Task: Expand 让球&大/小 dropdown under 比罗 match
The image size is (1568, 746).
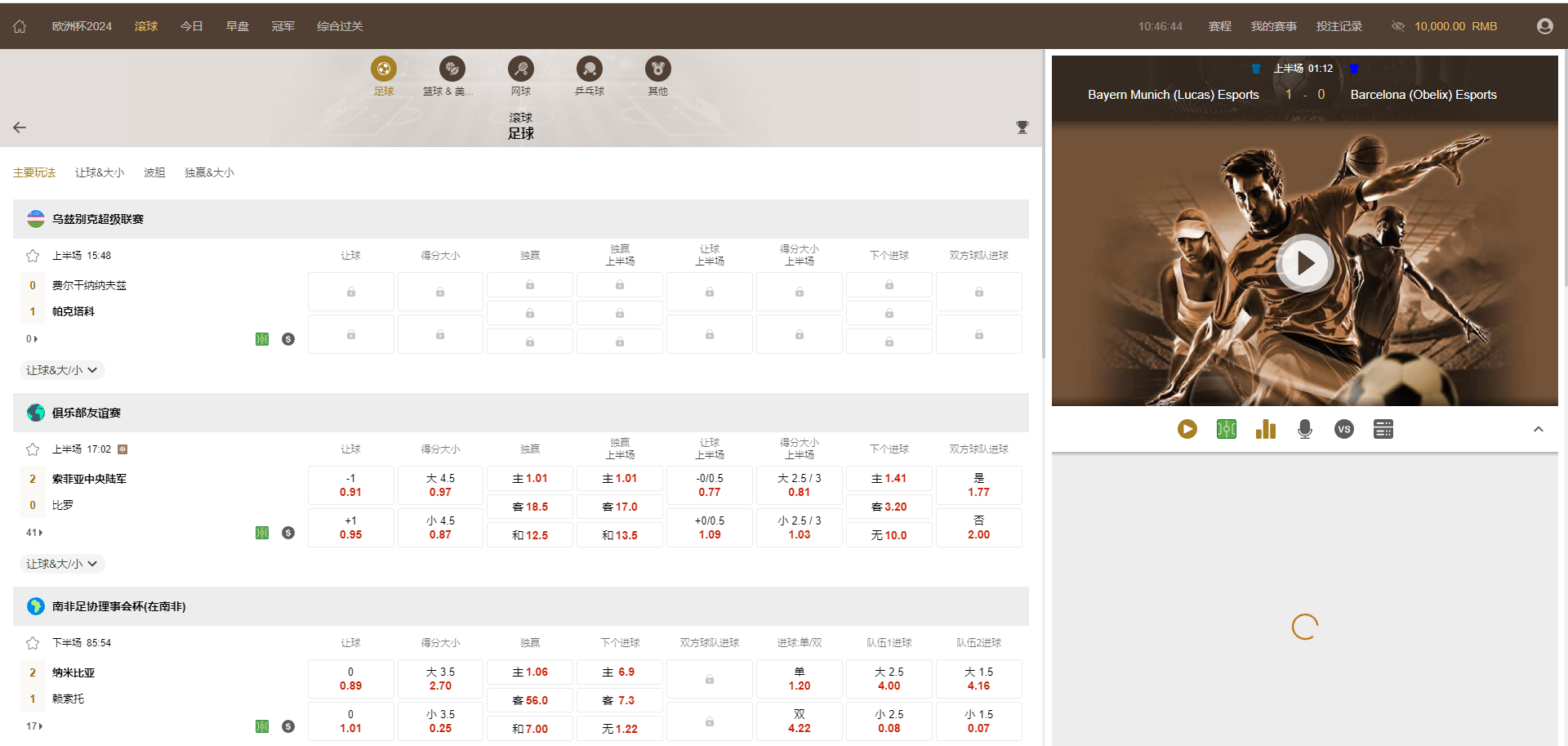Action: tap(62, 564)
